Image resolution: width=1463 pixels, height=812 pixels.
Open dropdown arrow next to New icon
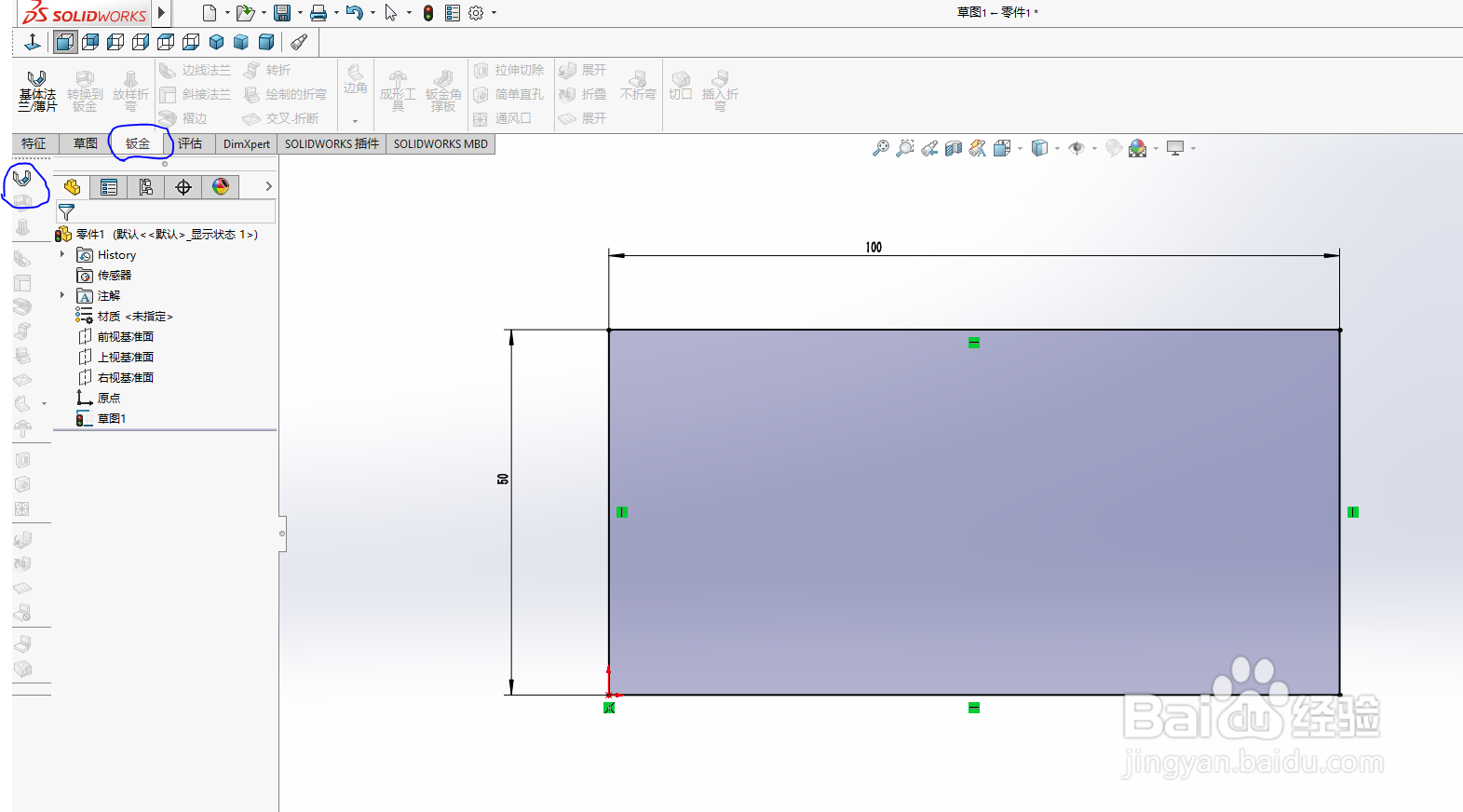[x=227, y=13]
